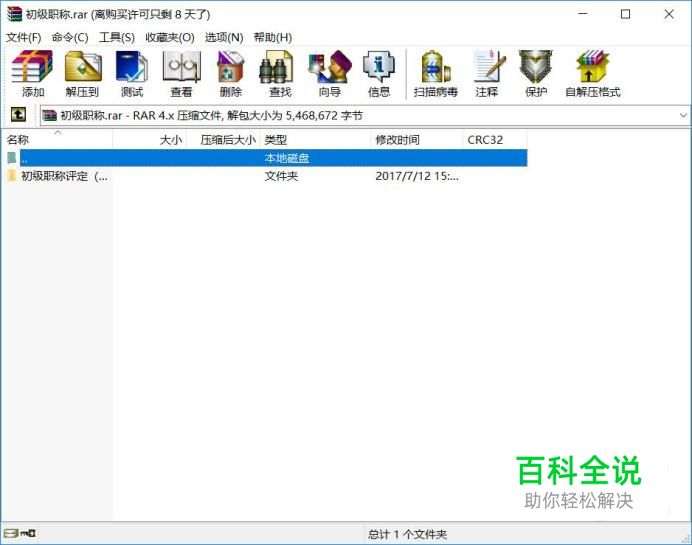Viewport: 692px width, 545px height.
Task: Sort by 压缩后大小 column header
Action: coord(224,140)
